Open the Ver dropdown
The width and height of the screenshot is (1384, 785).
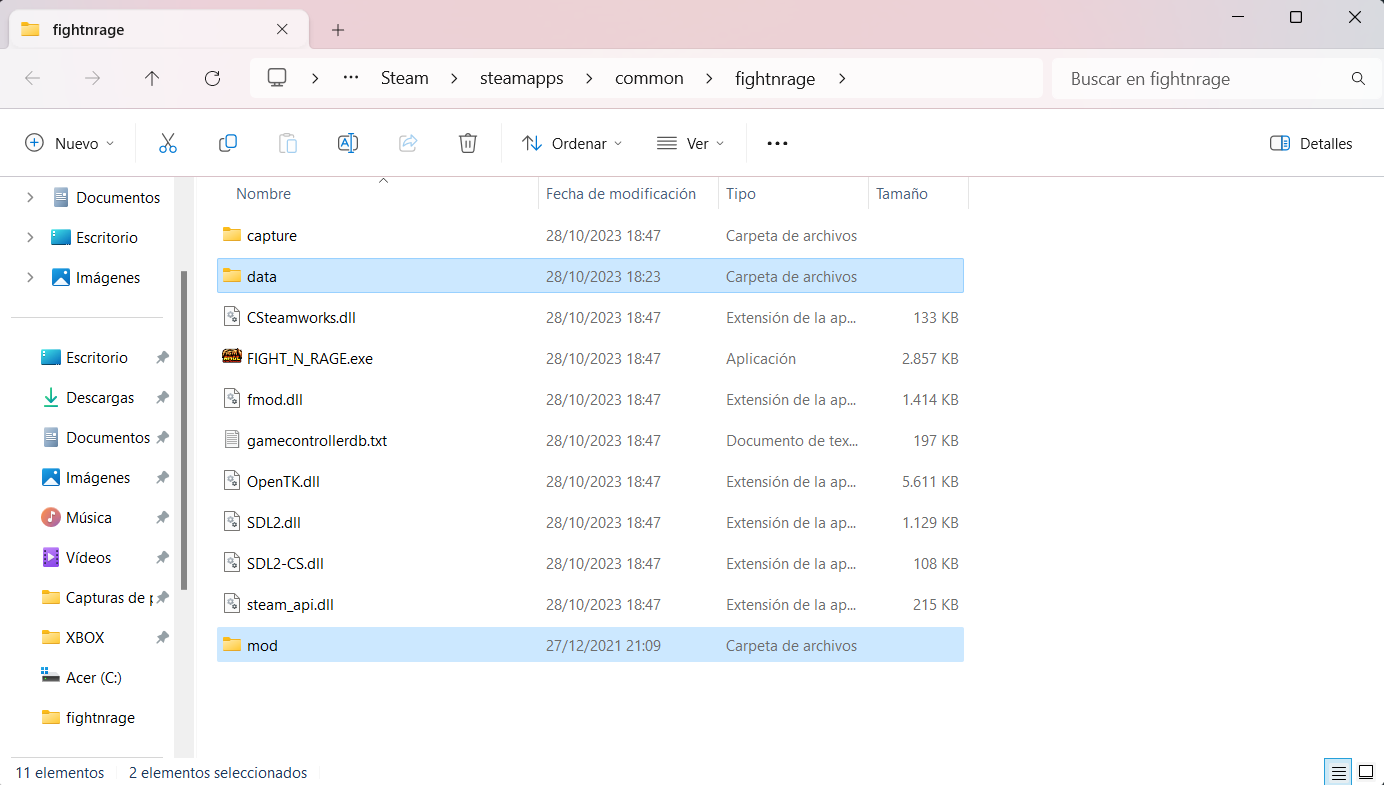coord(690,142)
